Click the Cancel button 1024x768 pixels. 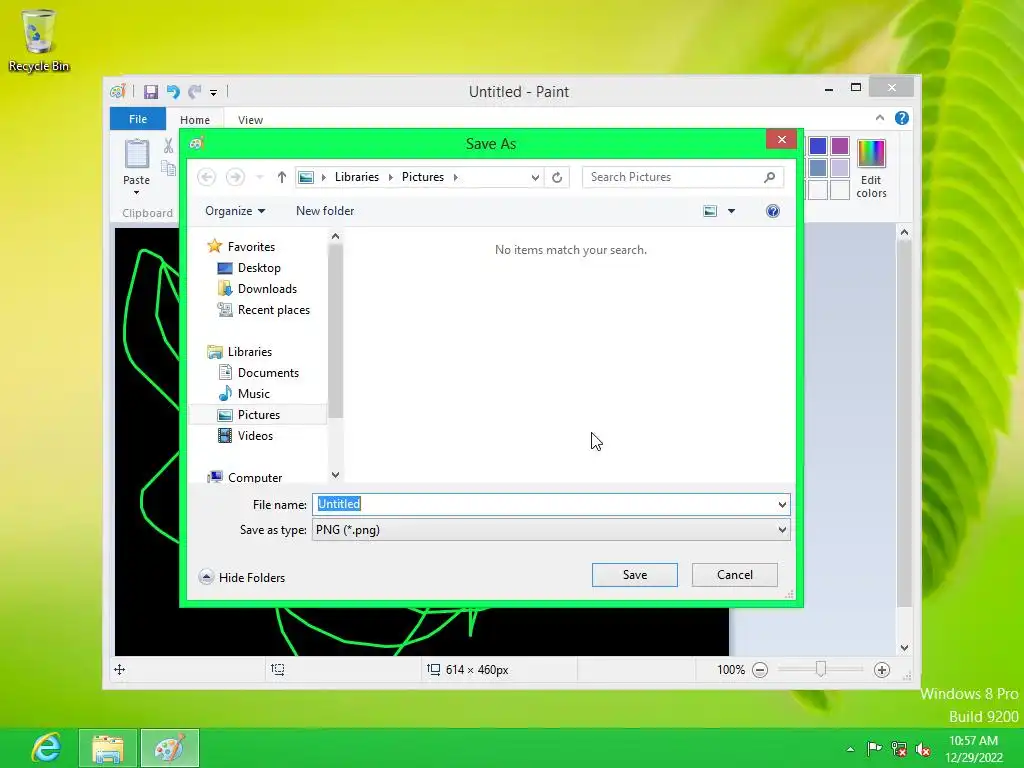pos(735,575)
